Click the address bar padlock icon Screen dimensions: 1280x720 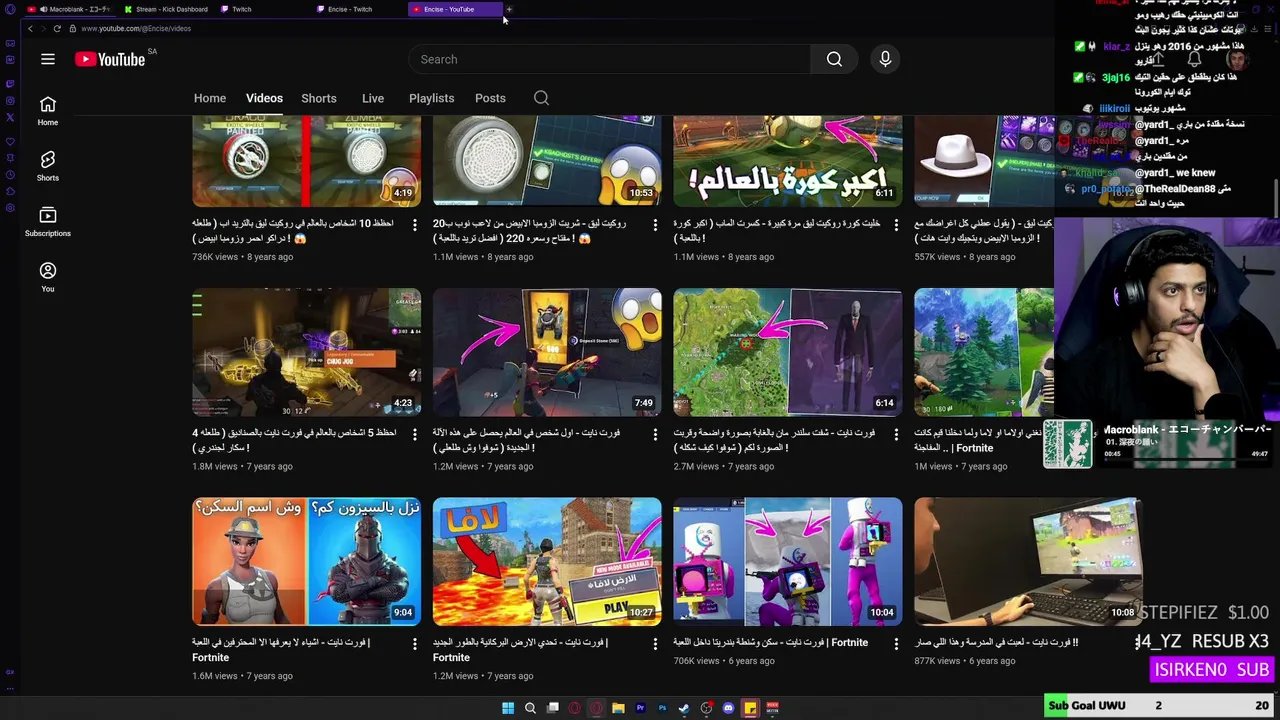coord(72,28)
